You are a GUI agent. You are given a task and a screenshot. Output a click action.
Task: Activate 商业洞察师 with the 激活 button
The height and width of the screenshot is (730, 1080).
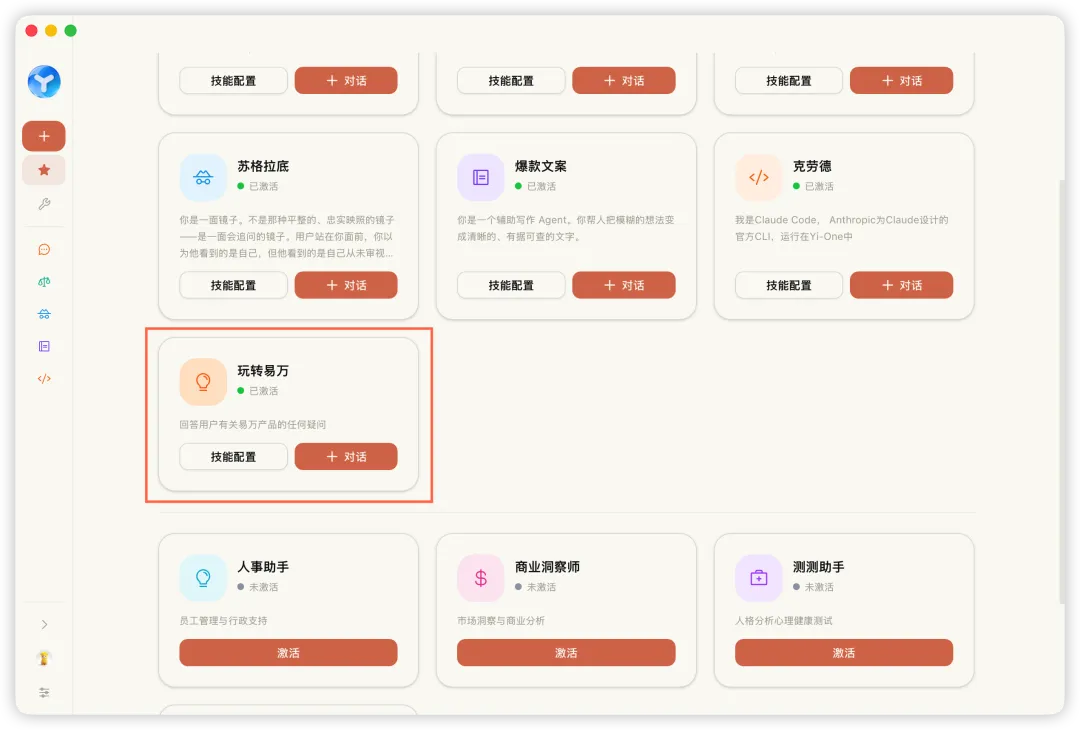pyautogui.click(x=566, y=653)
